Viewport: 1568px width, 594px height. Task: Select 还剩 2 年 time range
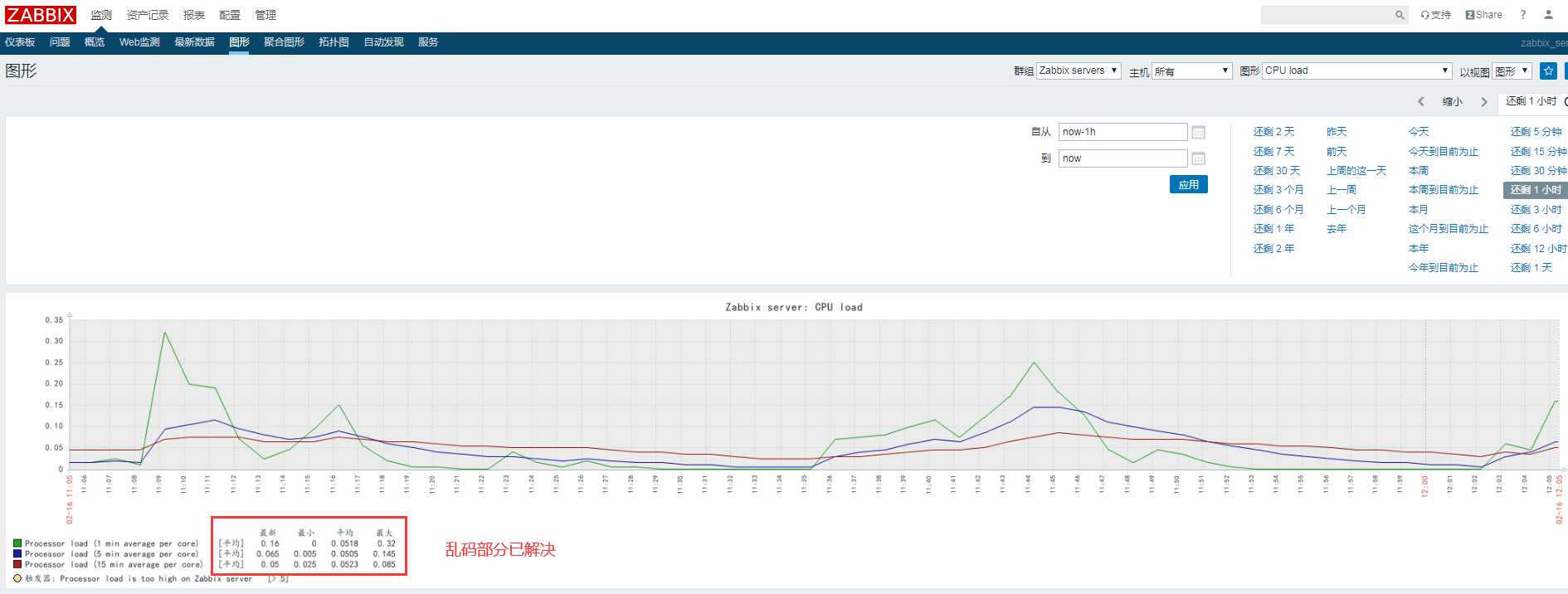(x=1273, y=249)
